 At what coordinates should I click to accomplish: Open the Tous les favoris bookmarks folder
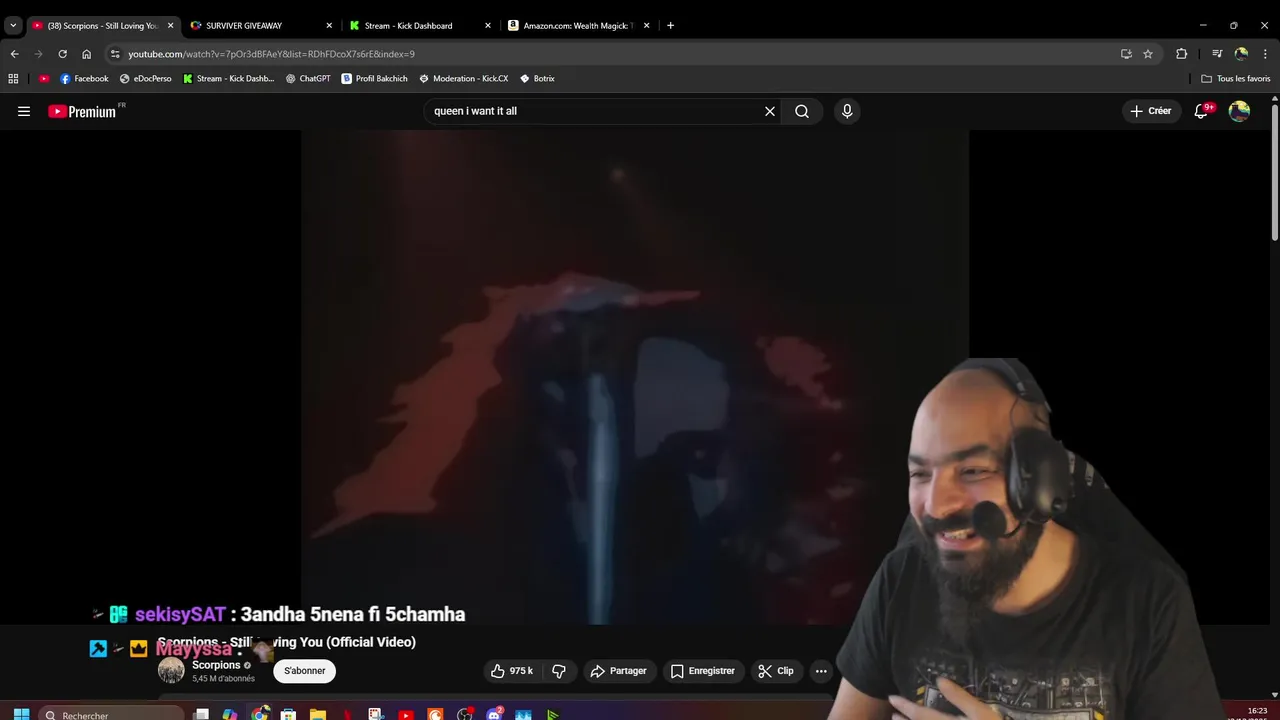1236,78
